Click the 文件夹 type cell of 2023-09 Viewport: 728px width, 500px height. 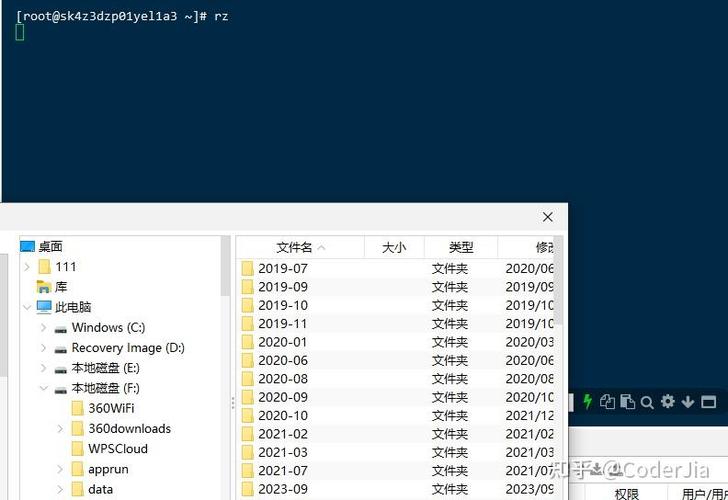449,489
